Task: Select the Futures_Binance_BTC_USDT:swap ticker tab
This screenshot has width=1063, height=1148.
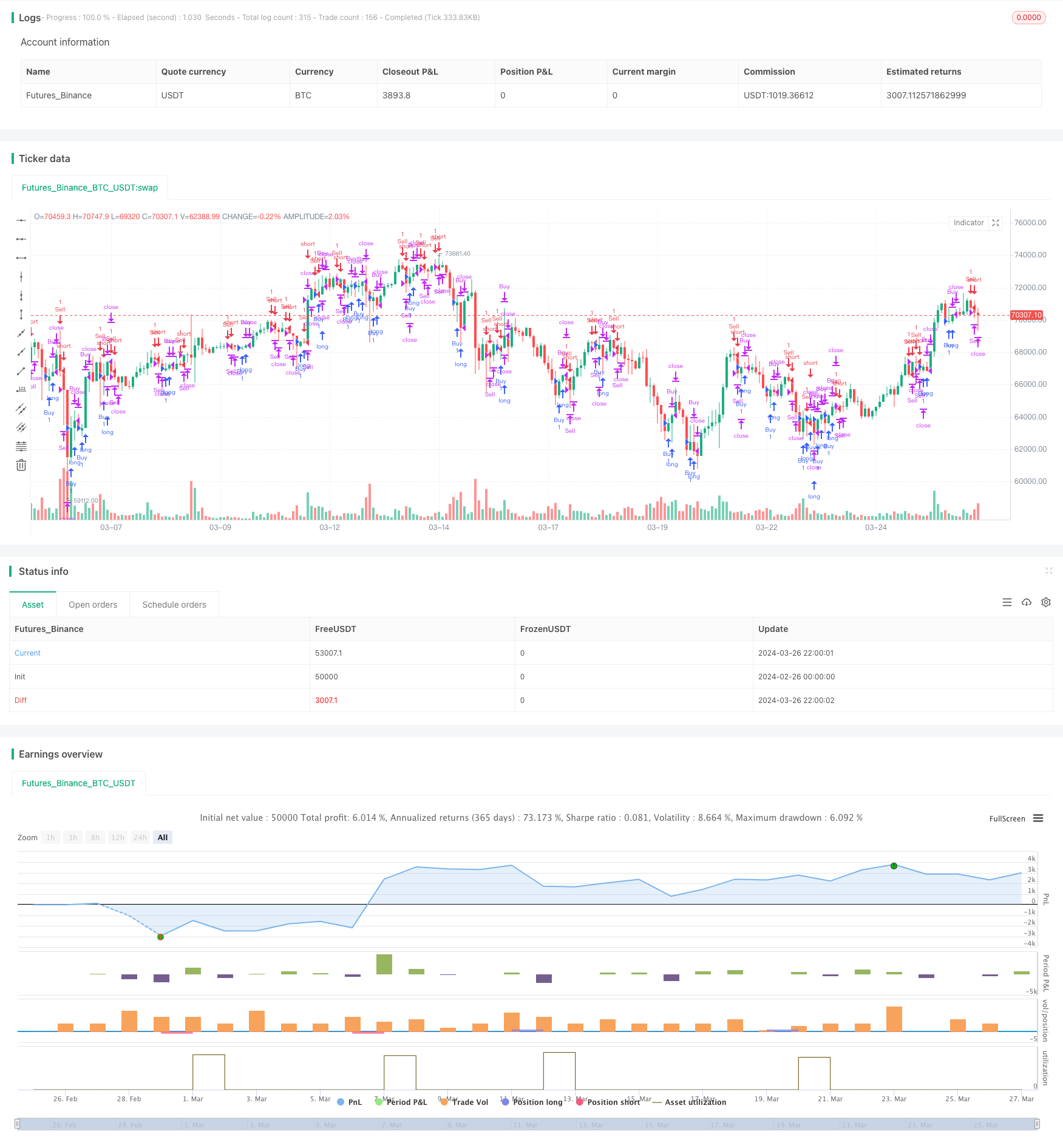Action: [x=90, y=188]
